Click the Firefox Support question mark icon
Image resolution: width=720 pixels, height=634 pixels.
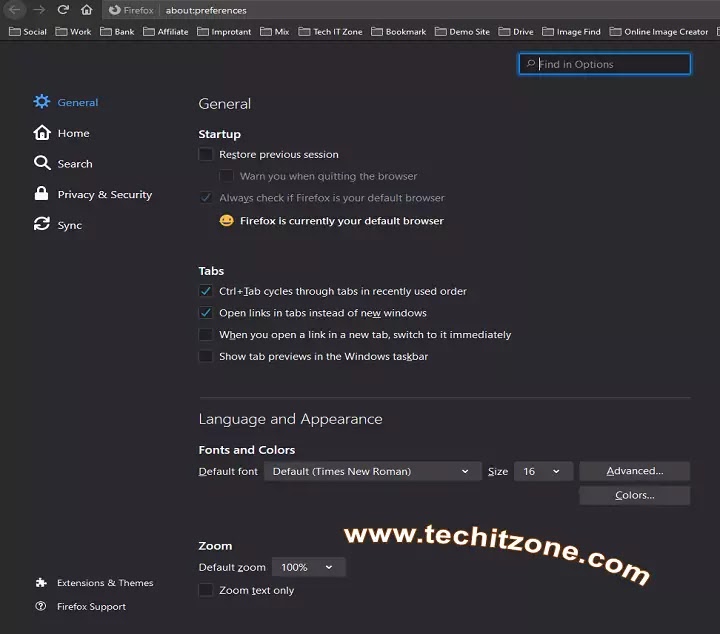pyautogui.click(x=41, y=606)
